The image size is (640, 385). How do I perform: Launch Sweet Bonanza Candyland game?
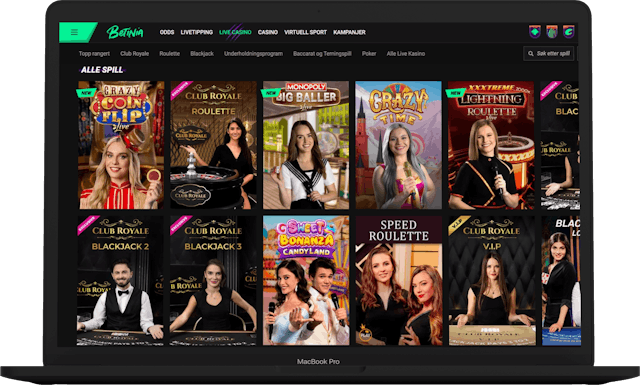(306, 280)
